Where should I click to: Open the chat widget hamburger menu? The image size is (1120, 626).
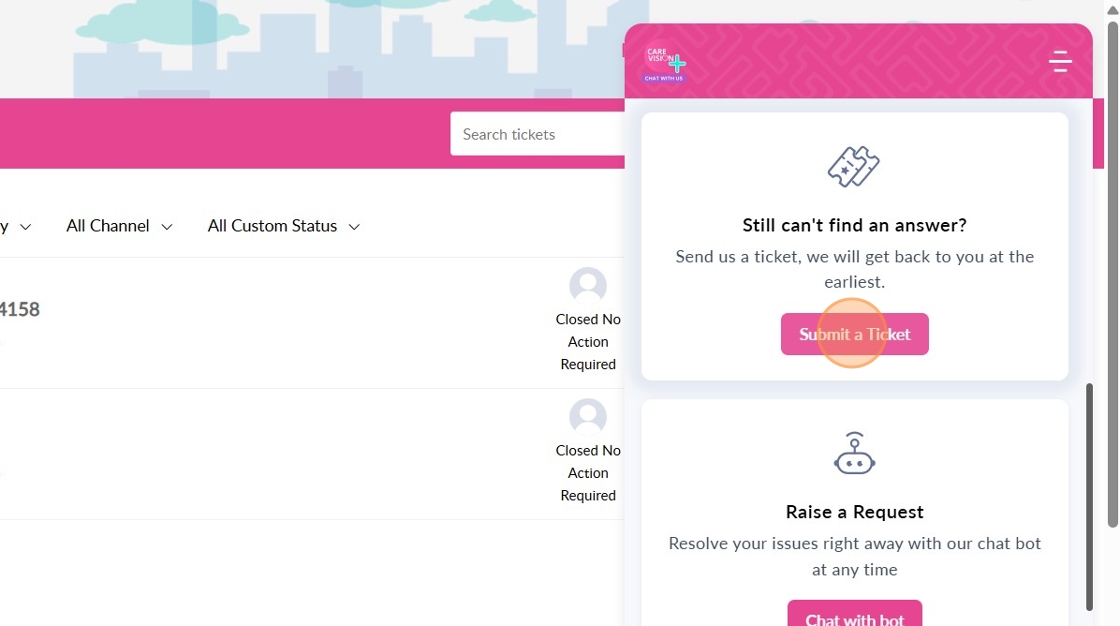coord(1060,62)
